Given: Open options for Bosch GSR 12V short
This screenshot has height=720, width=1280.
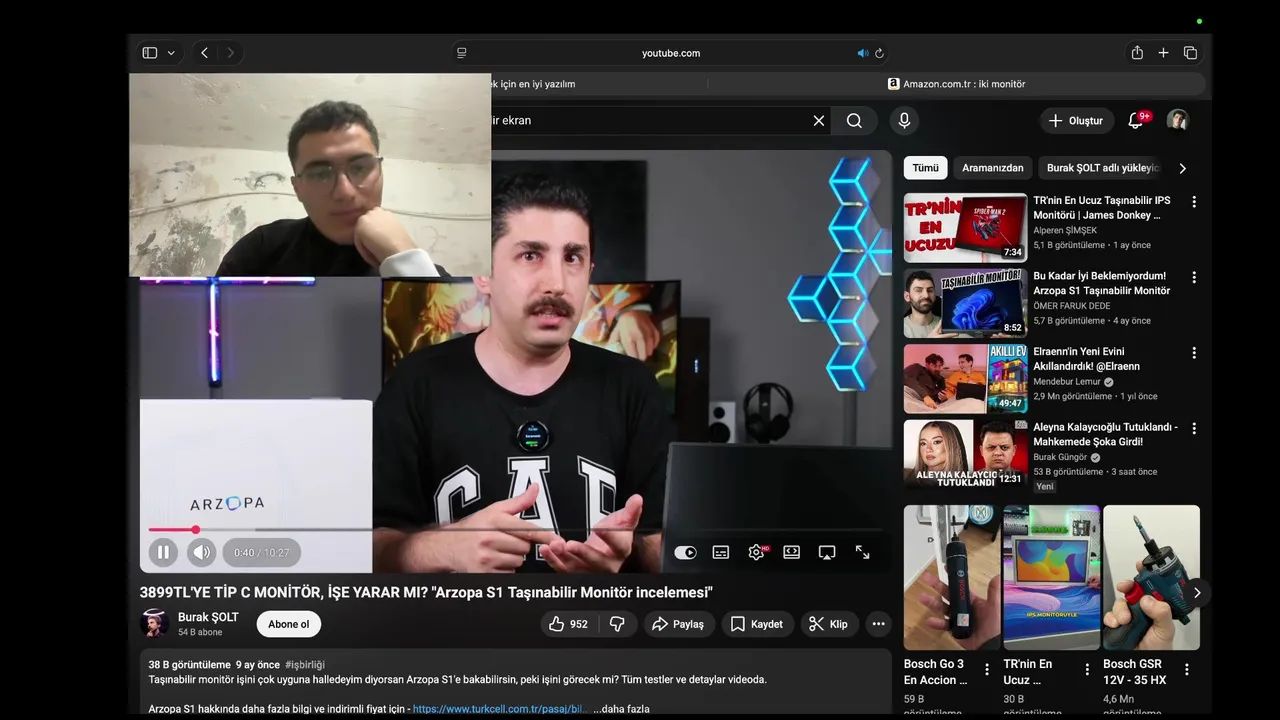Looking at the screenshot, I should tap(1187, 670).
